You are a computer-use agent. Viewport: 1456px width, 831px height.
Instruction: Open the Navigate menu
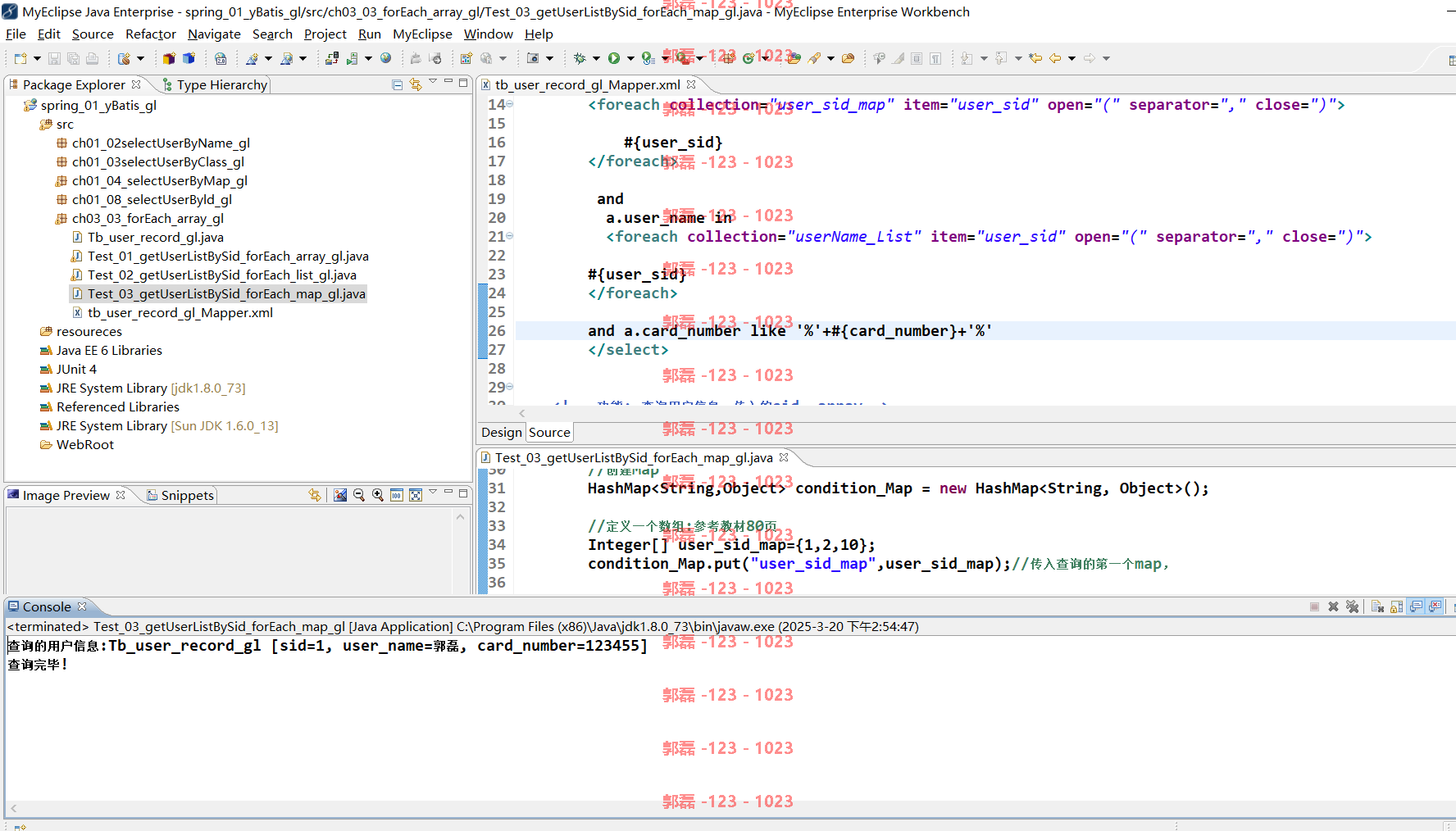pyautogui.click(x=214, y=34)
